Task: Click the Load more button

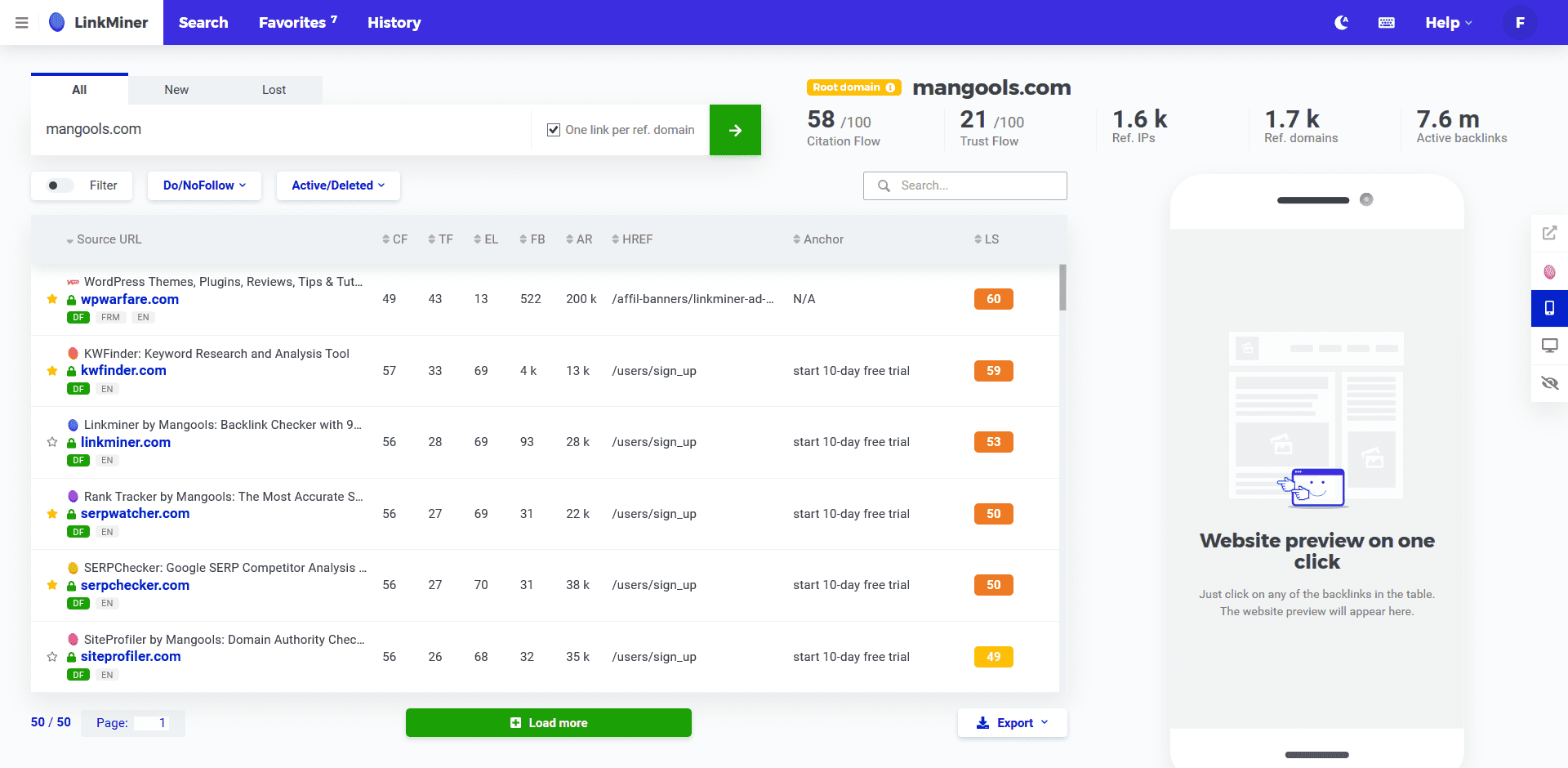Action: [548, 722]
